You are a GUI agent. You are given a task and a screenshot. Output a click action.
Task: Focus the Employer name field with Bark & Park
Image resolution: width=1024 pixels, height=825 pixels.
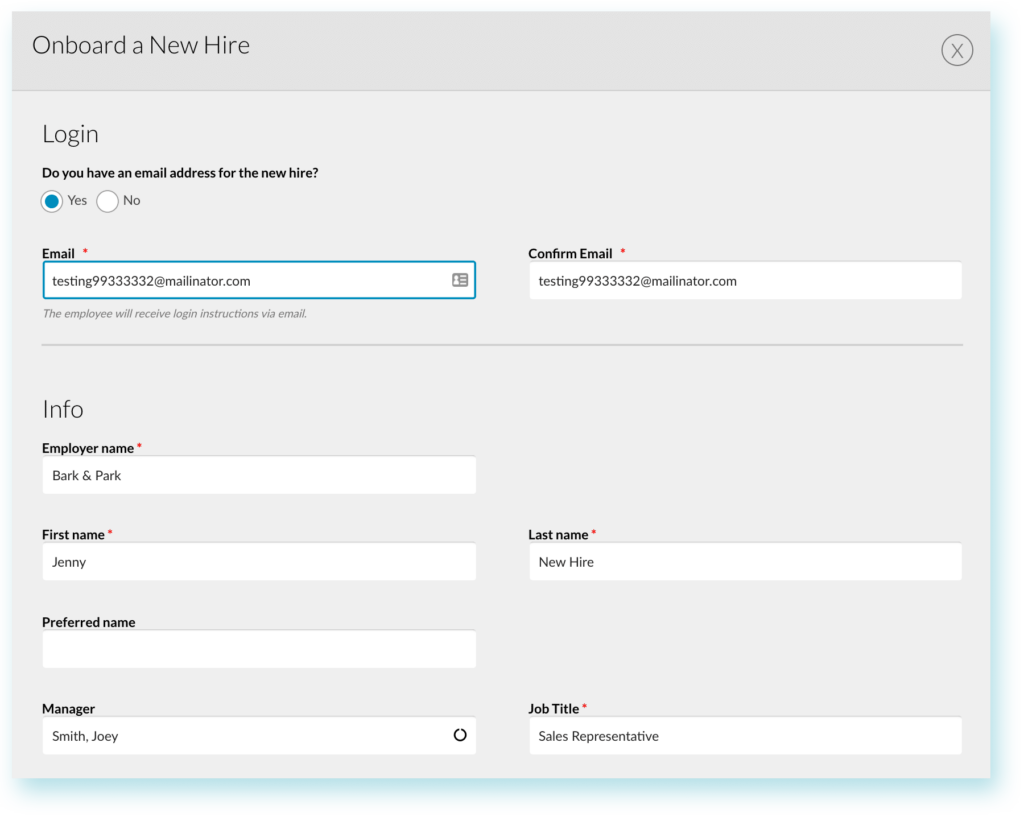(x=258, y=476)
